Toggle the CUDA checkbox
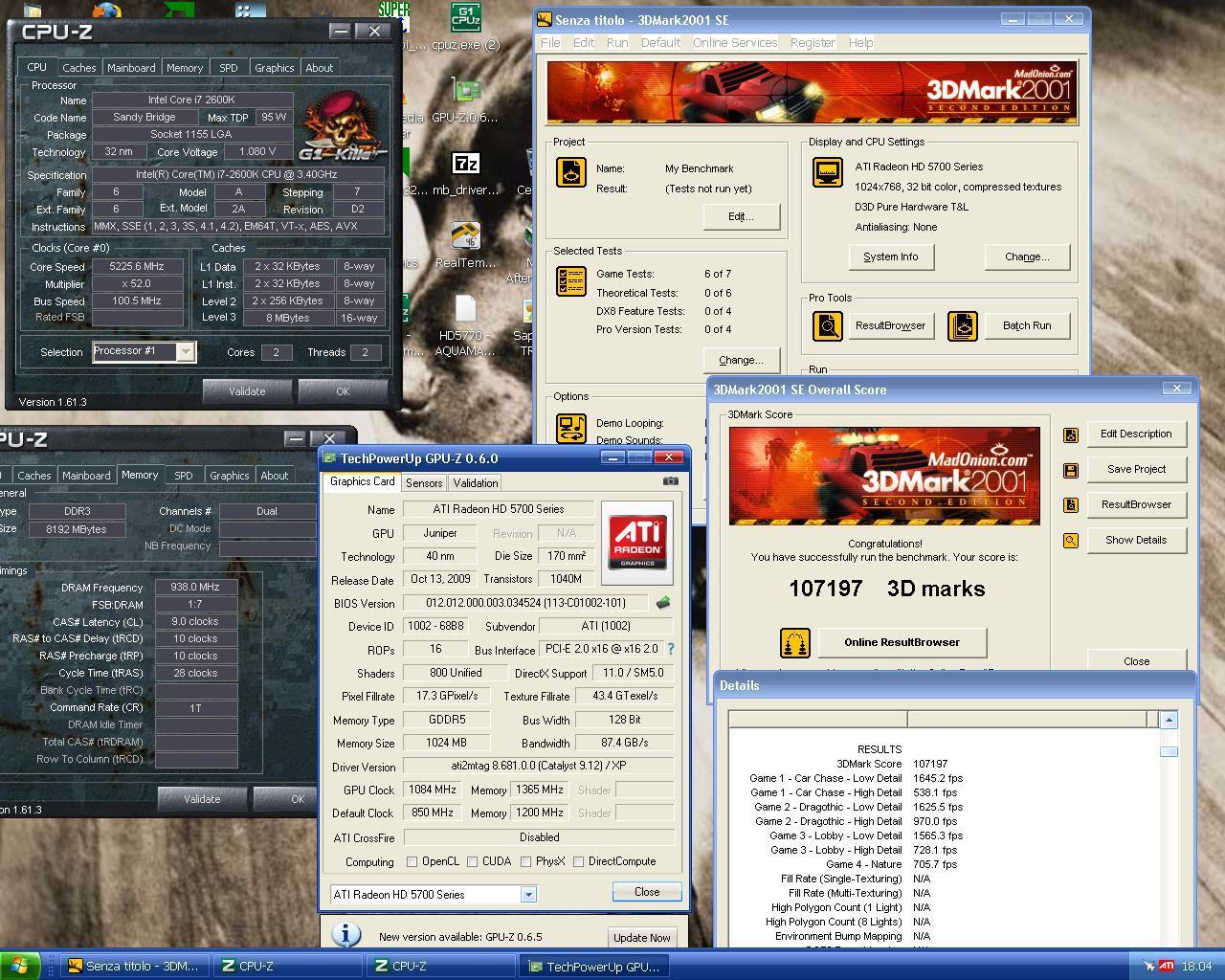1225x980 pixels. click(472, 861)
